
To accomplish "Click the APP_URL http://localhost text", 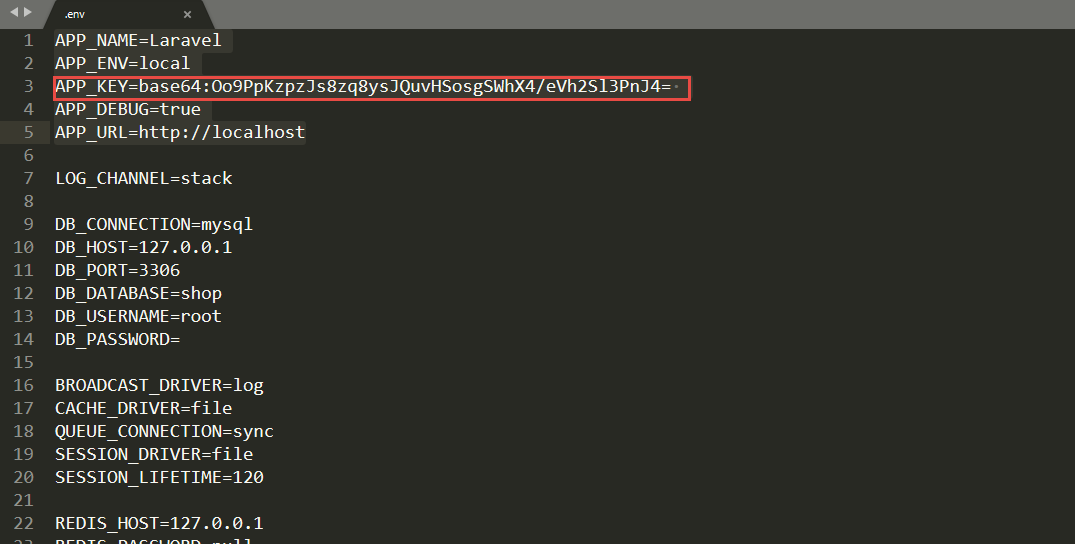I will [222, 132].
